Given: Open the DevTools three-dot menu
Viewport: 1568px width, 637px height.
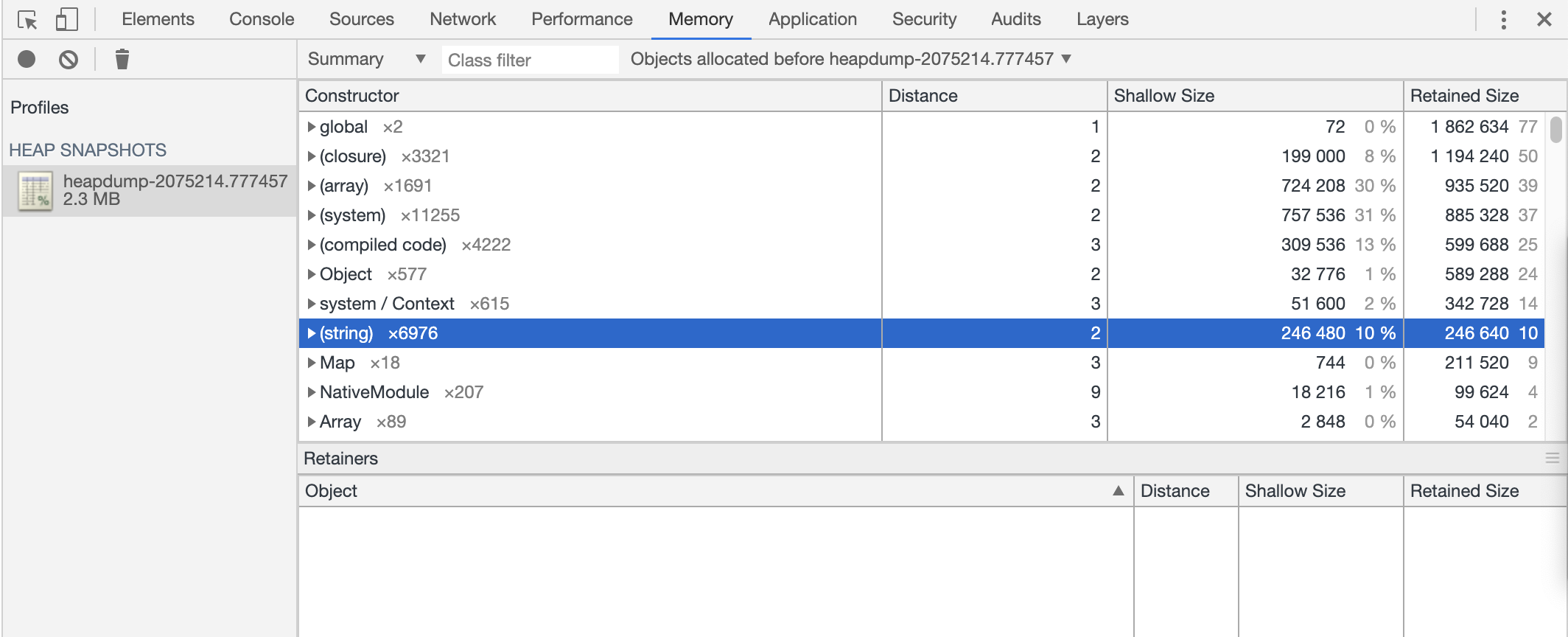Looking at the screenshot, I should tap(1503, 20).
